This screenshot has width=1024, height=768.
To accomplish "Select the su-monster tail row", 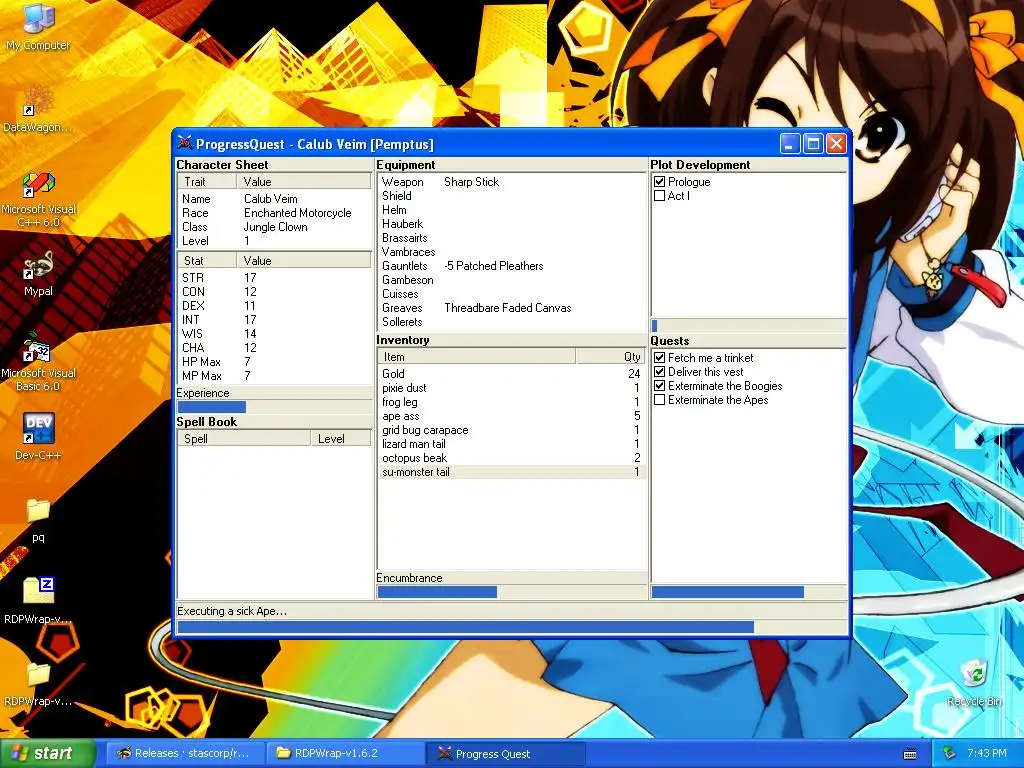I will (511, 472).
